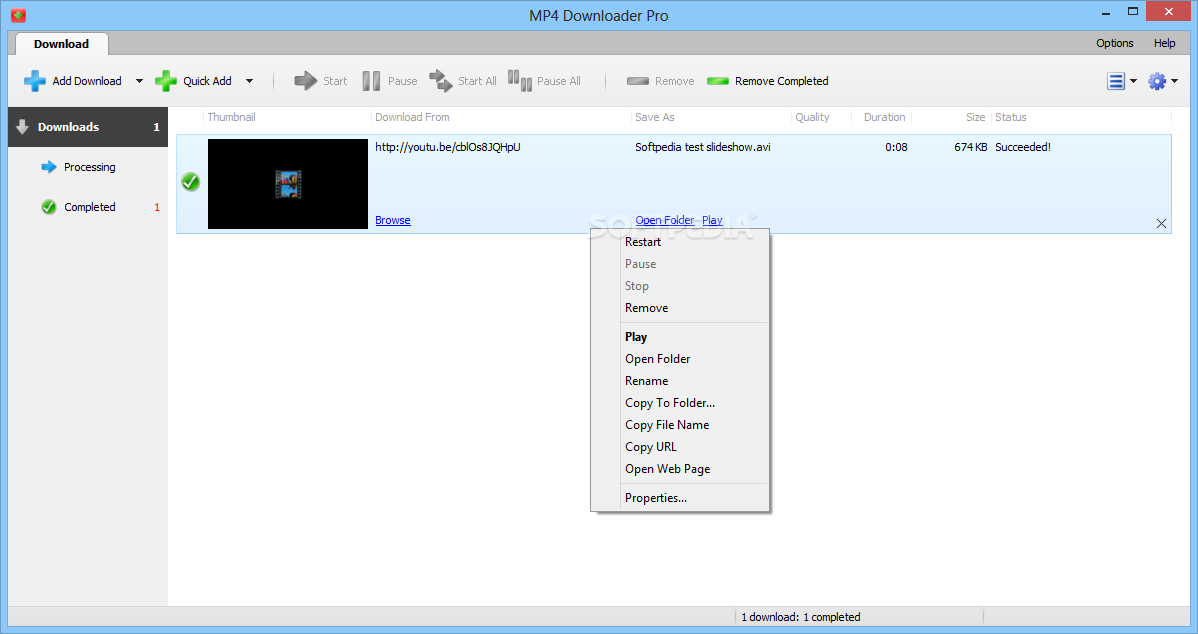Click the Open Folder link in download row
Viewport: 1198px width, 634px height.
point(665,220)
